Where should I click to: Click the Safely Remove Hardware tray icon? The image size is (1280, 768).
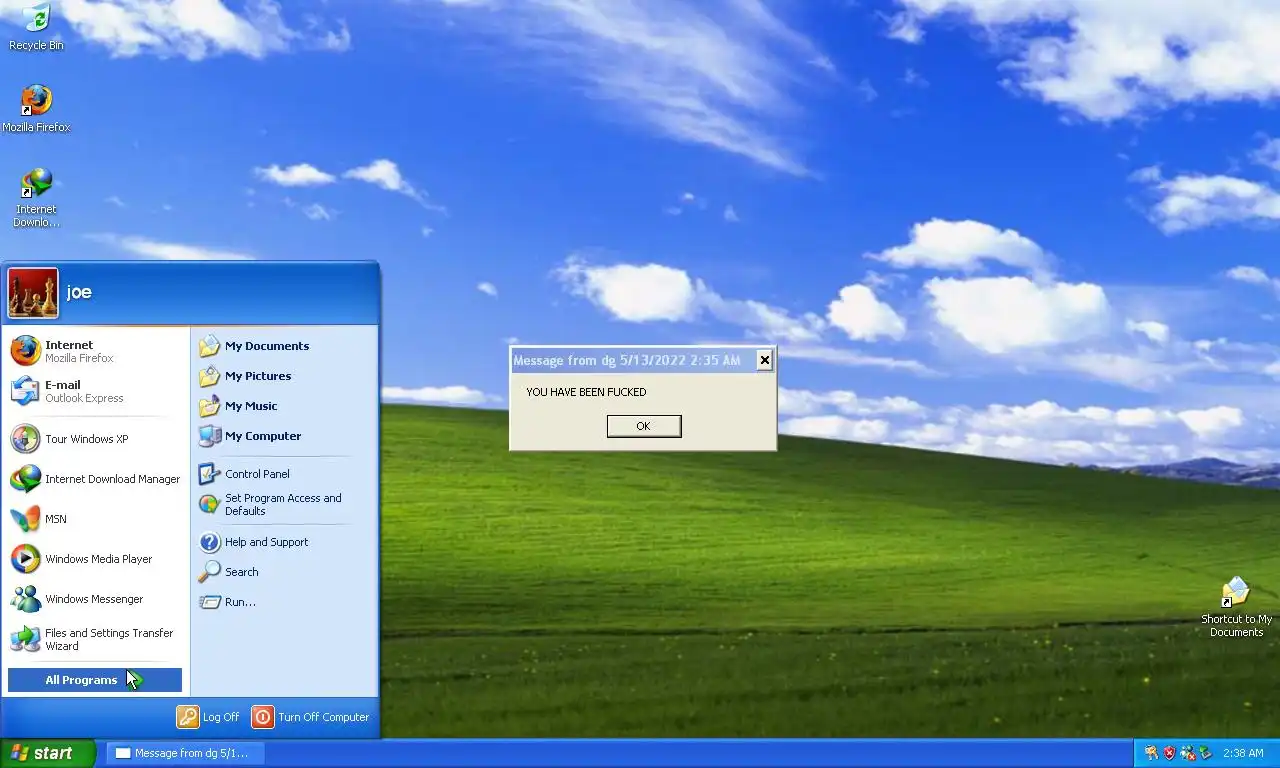click(x=1205, y=753)
